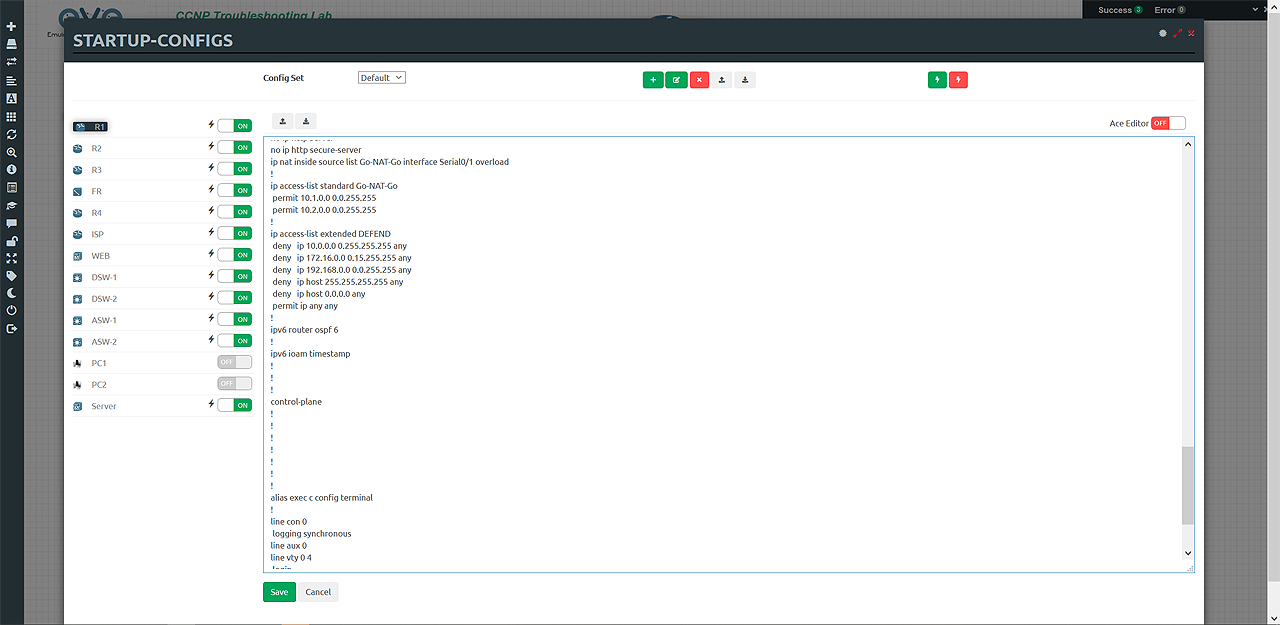Screen dimensions: 1280x625
Task: Click the moon night mode icon in sidebar
Action: coord(11,293)
